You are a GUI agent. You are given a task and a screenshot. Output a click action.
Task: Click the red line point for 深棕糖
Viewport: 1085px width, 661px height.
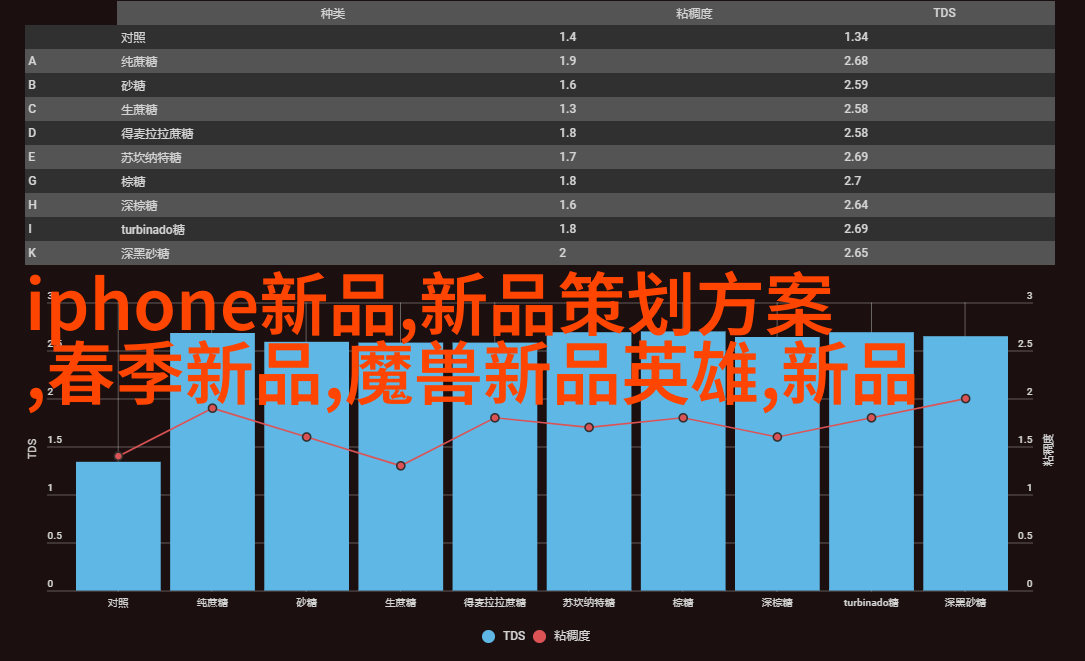point(777,437)
